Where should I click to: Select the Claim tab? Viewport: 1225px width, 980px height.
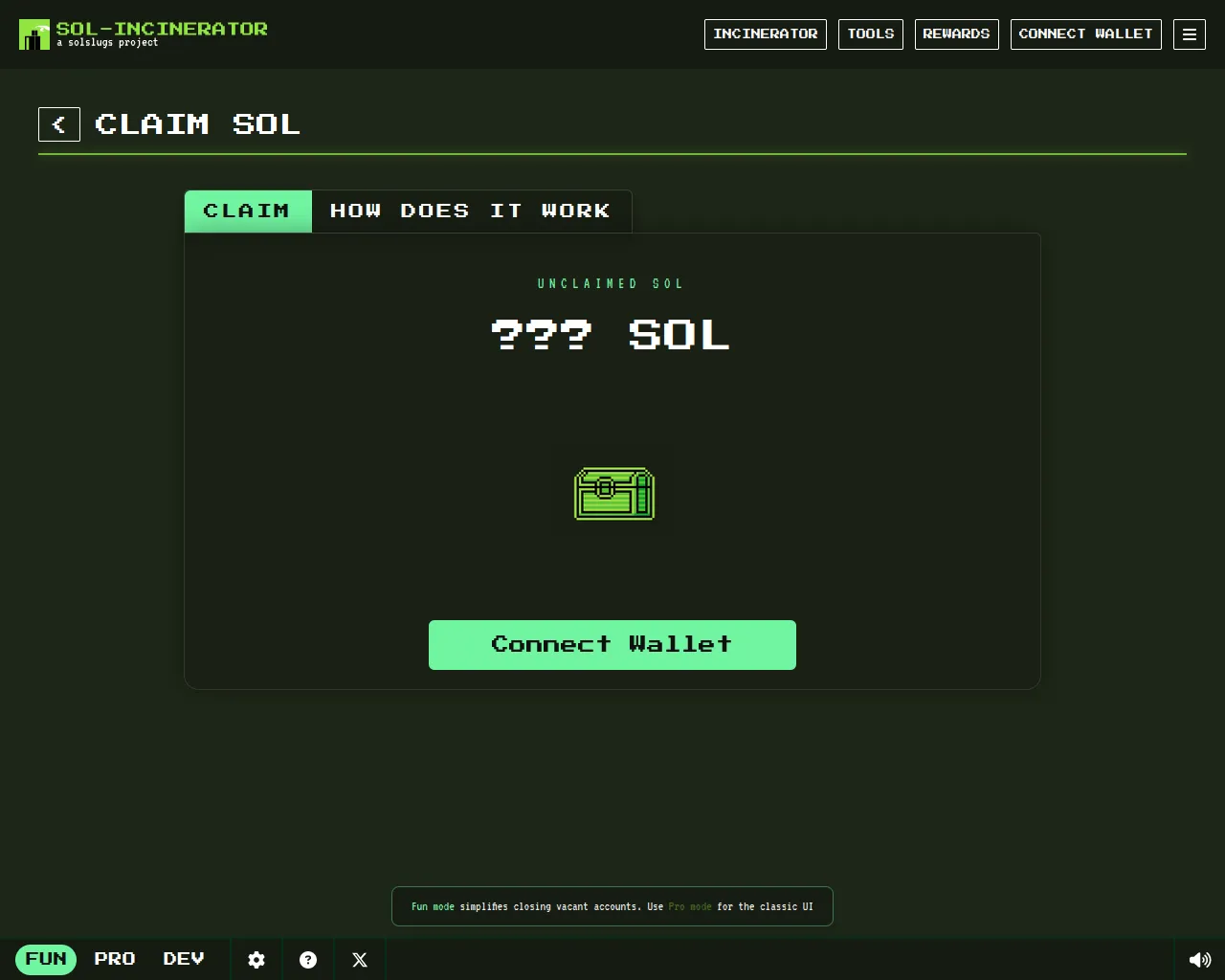pyautogui.click(x=248, y=212)
